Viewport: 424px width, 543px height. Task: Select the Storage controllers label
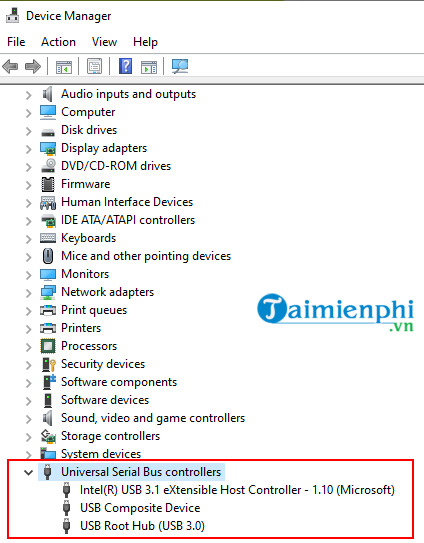pos(111,436)
